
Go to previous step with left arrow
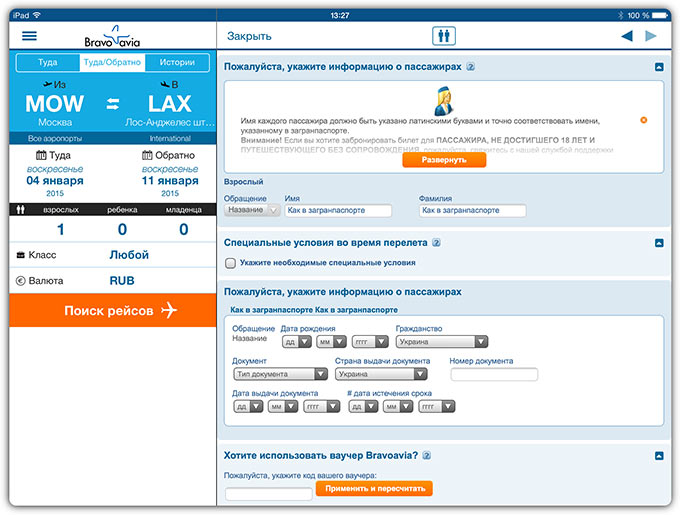coord(627,36)
